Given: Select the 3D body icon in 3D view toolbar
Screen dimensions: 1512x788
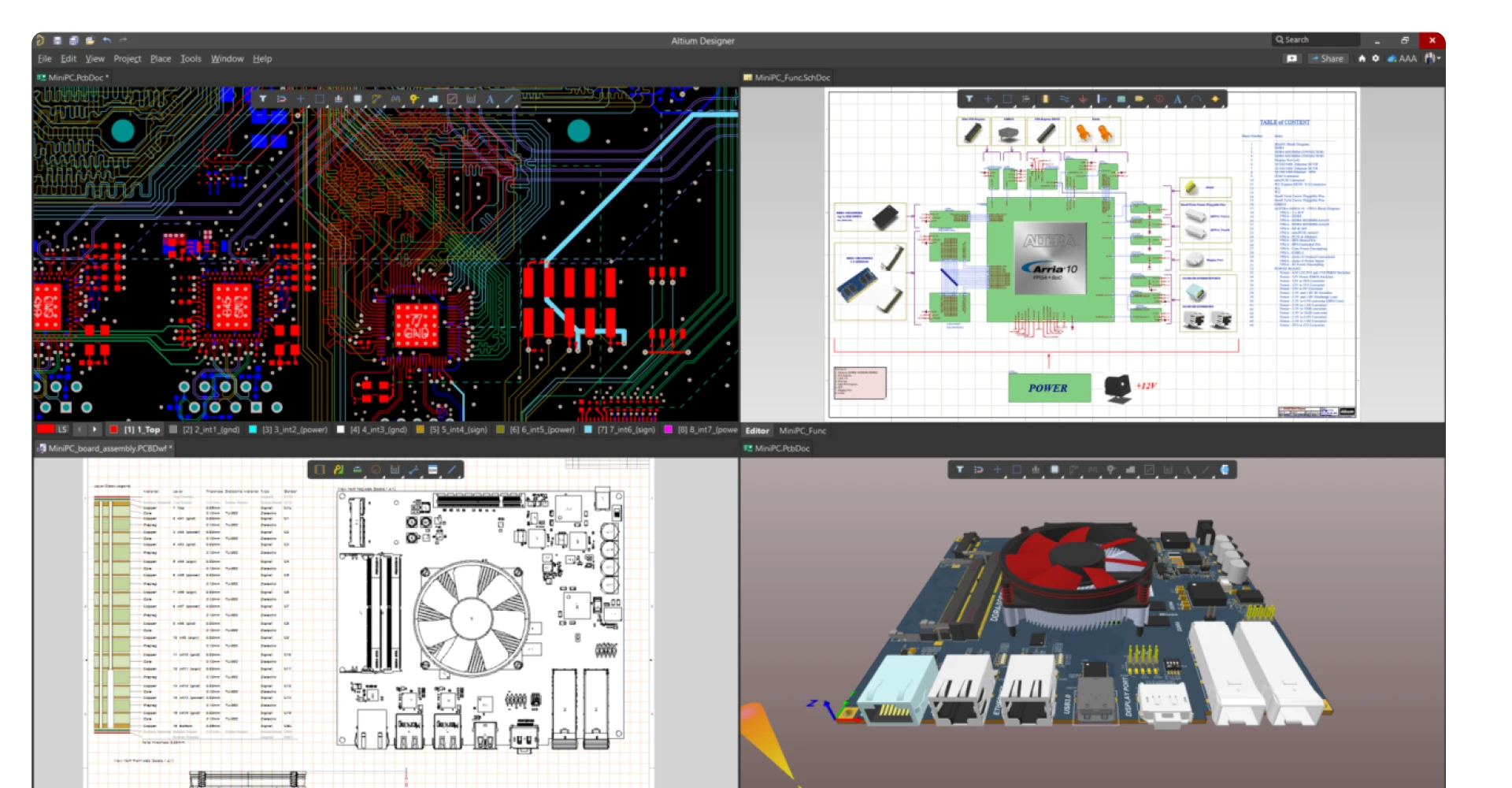Looking at the screenshot, I should (x=1225, y=470).
